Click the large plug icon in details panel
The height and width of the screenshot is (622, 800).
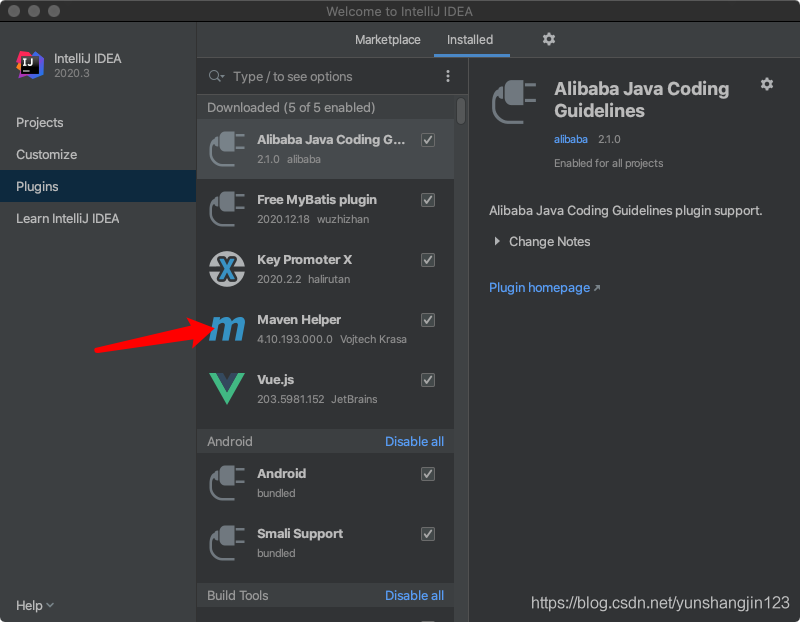click(x=514, y=102)
